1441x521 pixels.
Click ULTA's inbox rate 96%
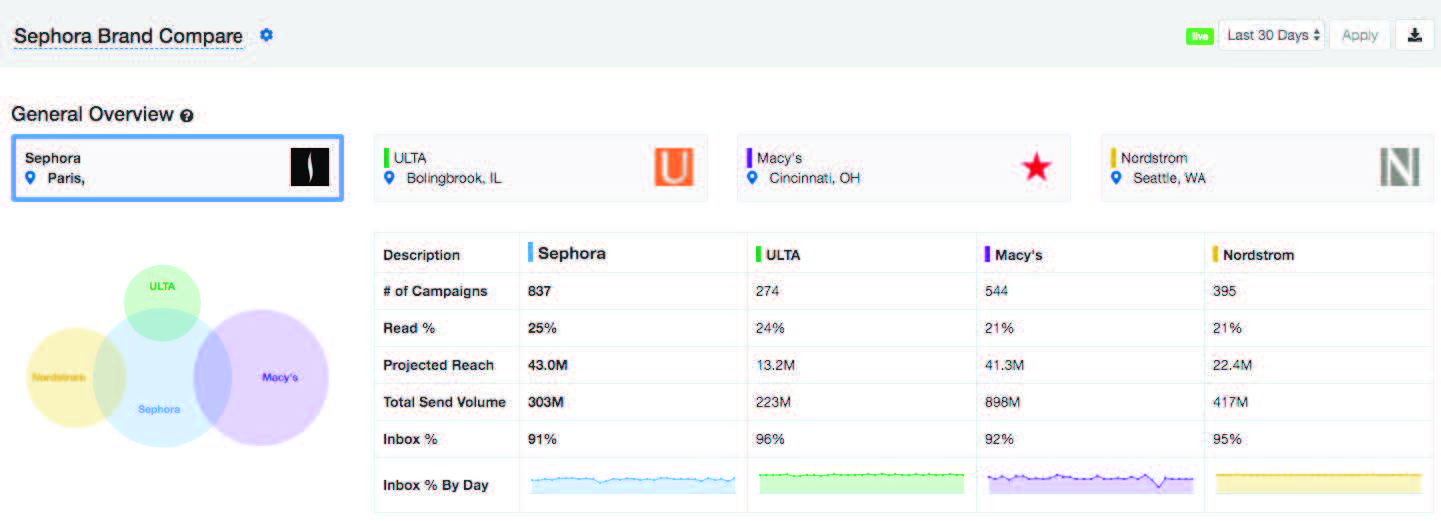pyautogui.click(x=770, y=439)
